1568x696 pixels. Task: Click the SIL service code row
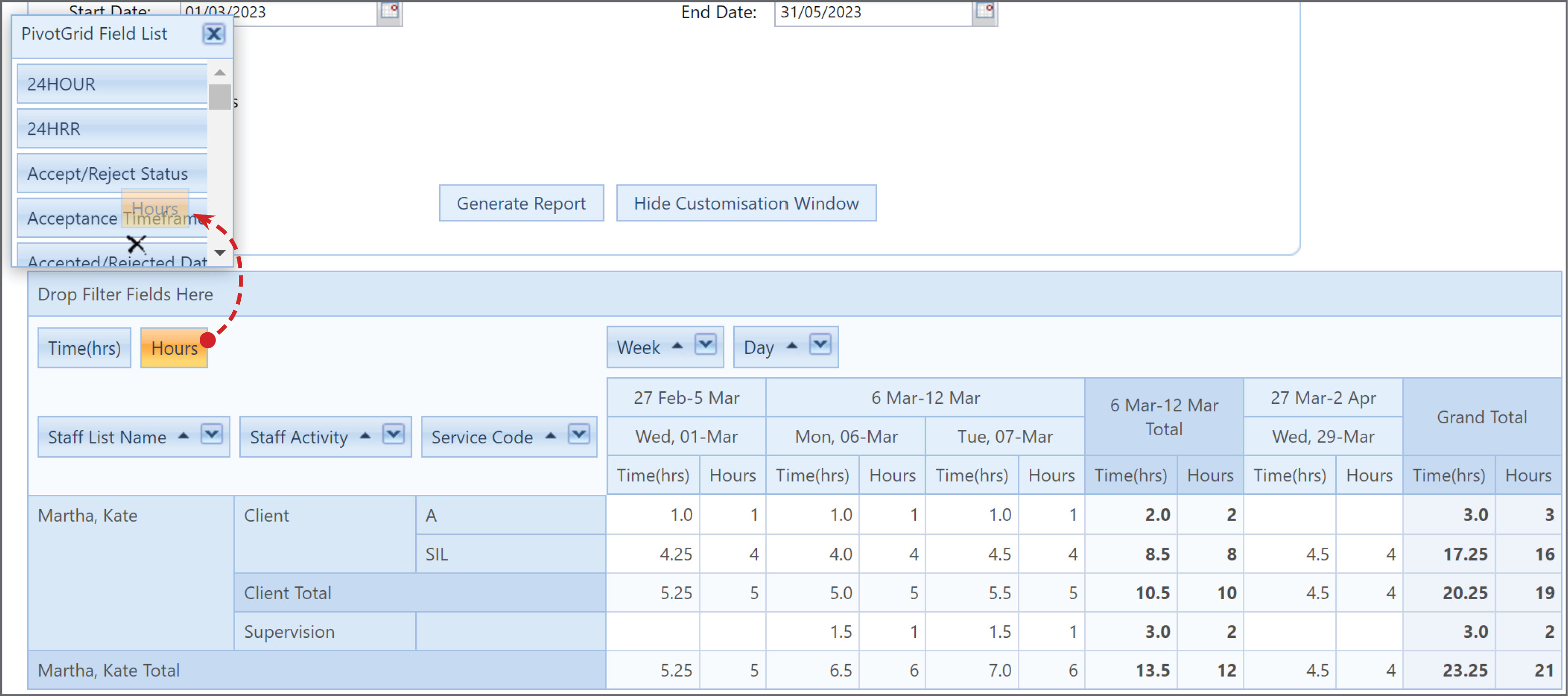pyautogui.click(x=511, y=553)
